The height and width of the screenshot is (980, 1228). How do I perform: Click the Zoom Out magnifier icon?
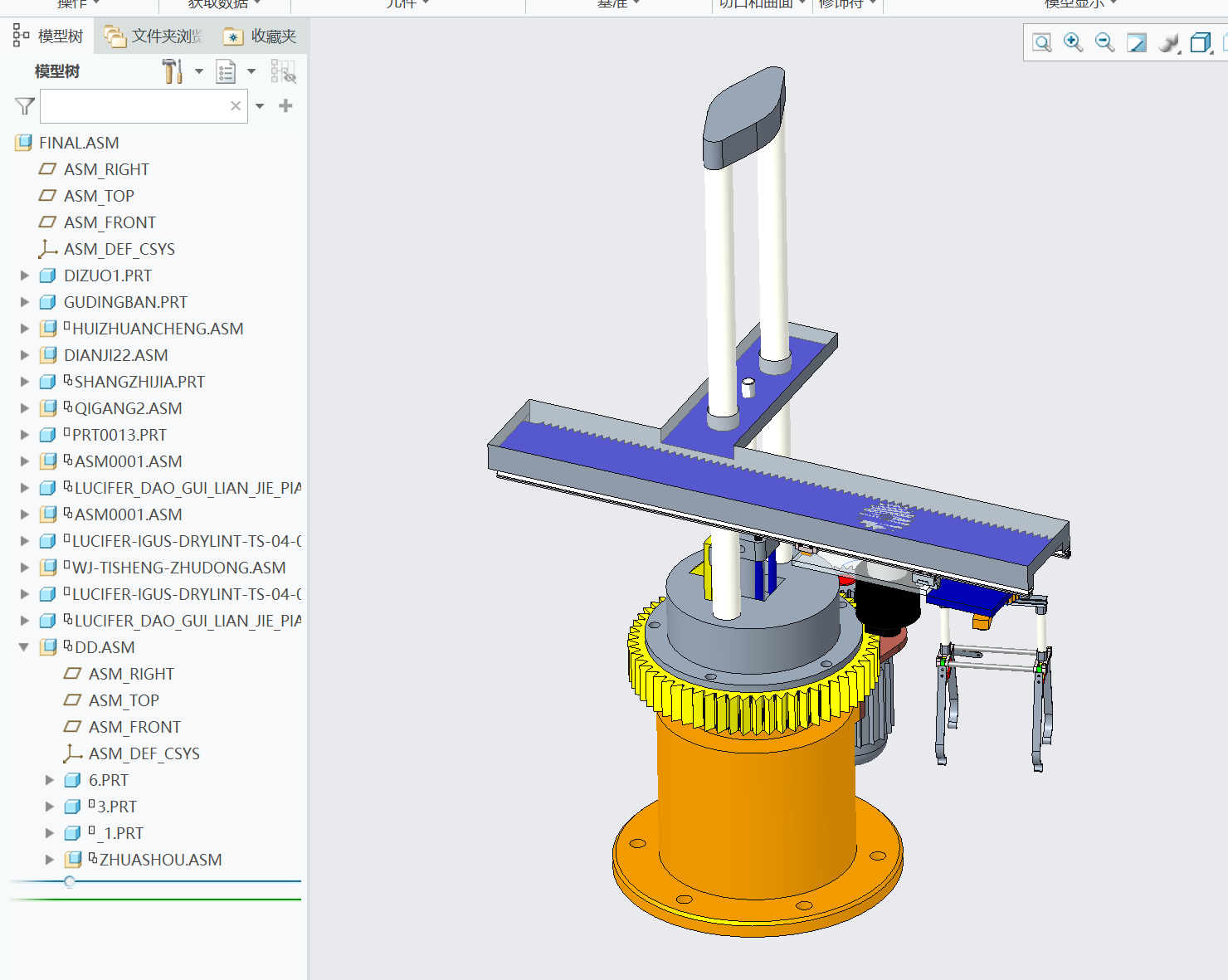pyautogui.click(x=1104, y=42)
